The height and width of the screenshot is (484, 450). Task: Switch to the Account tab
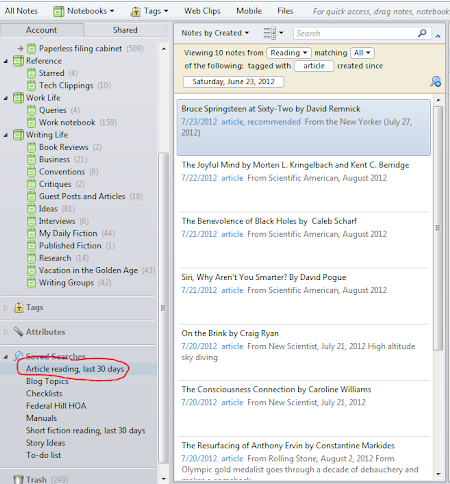pos(42,30)
